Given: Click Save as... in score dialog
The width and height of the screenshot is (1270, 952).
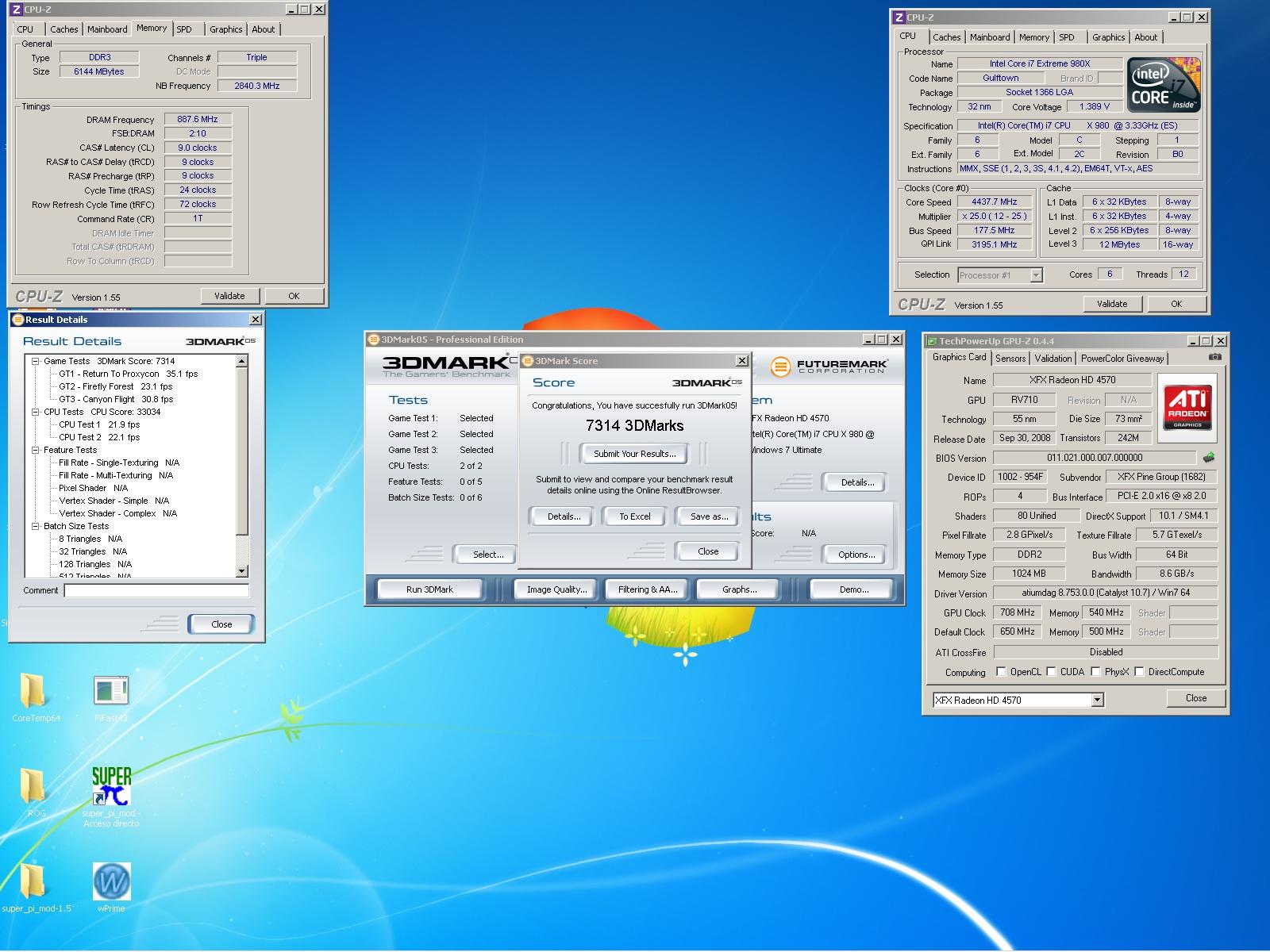Looking at the screenshot, I should click(x=709, y=516).
